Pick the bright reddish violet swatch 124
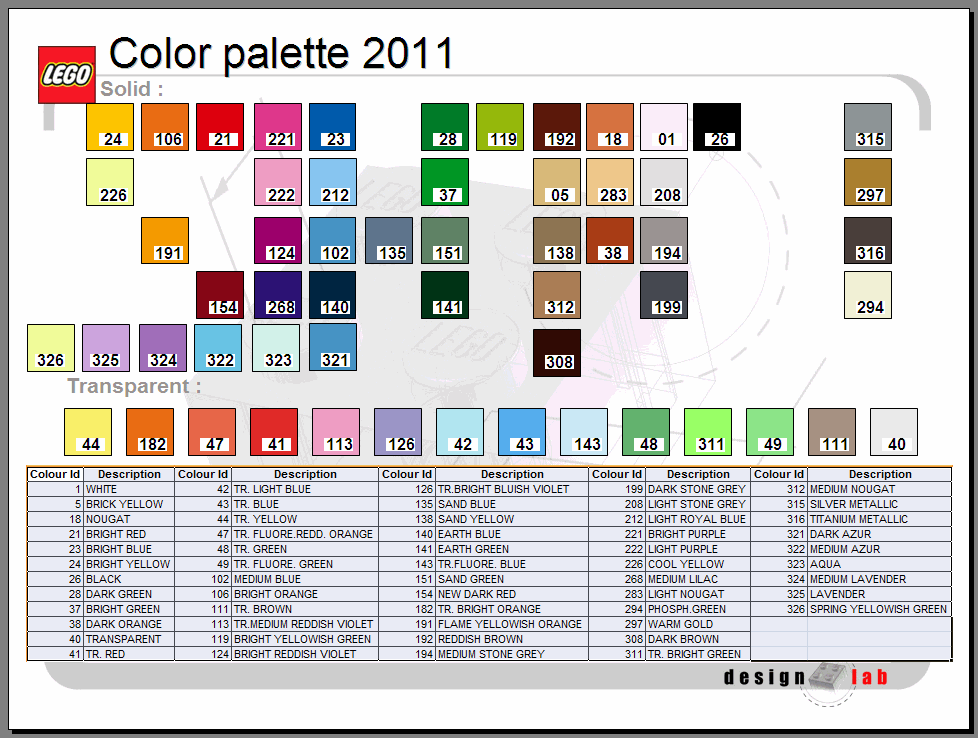The image size is (978, 738). pos(278,240)
